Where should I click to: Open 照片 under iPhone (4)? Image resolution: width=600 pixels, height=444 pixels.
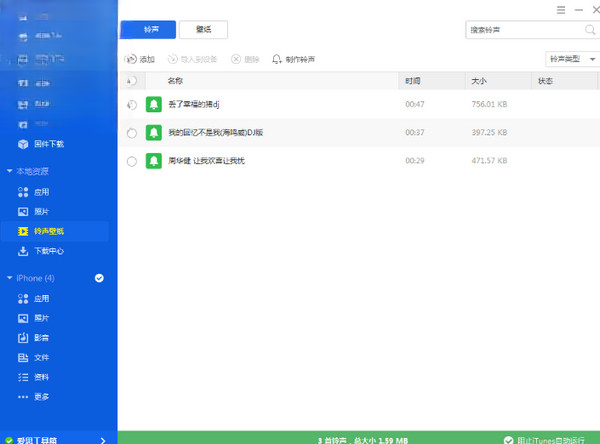click(x=34, y=318)
